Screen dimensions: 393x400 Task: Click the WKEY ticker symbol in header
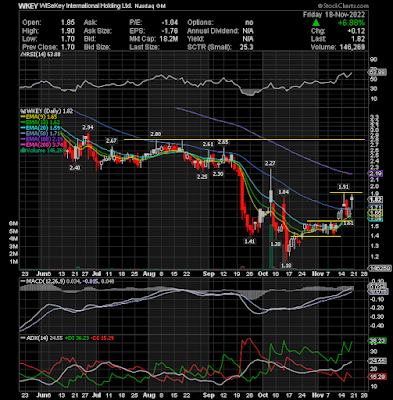click(x=29, y=6)
